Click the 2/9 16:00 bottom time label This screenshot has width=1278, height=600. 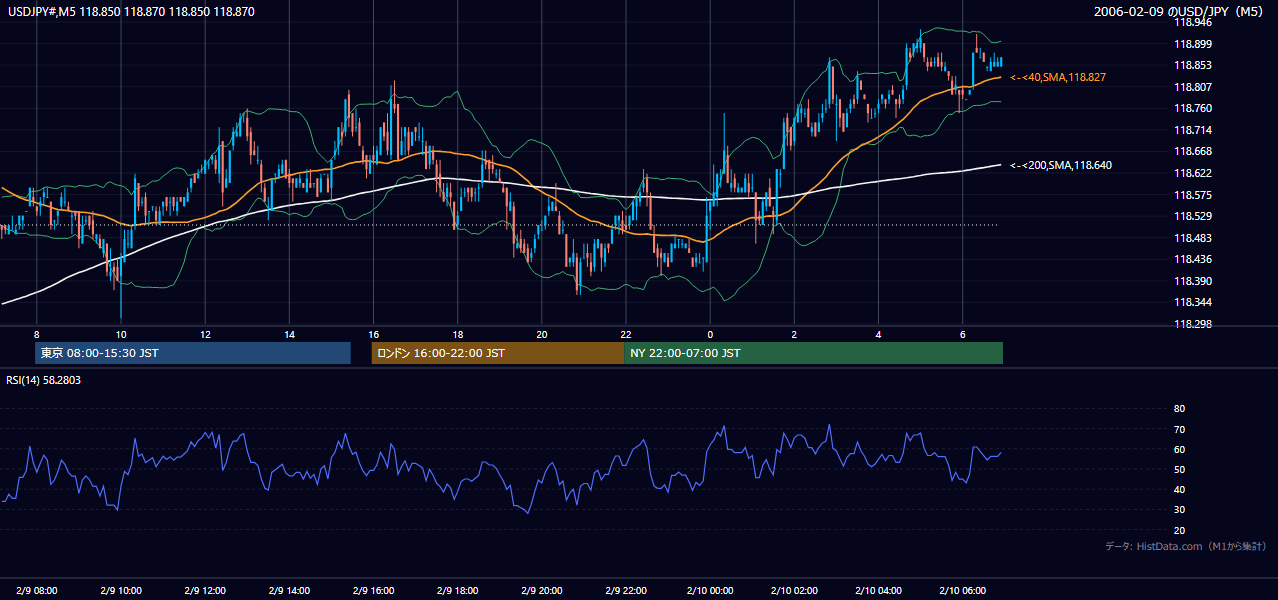pos(373,590)
